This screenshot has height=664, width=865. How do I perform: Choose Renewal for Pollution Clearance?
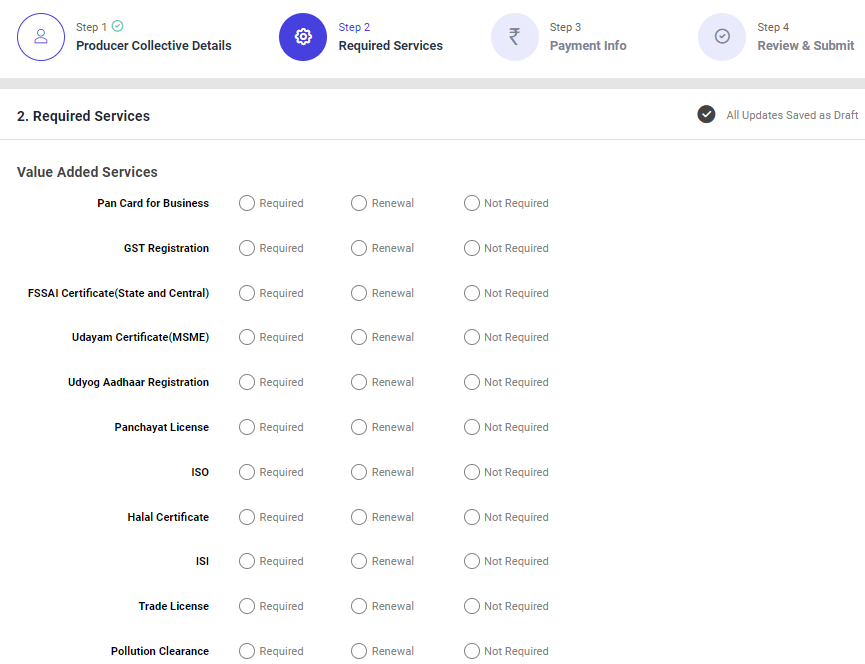(359, 651)
